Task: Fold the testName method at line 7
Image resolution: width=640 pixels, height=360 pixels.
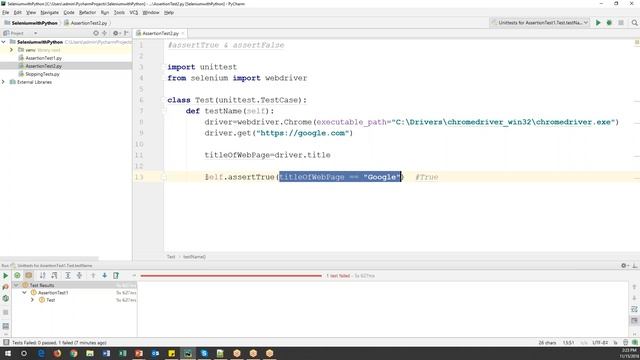Action: coord(164,111)
